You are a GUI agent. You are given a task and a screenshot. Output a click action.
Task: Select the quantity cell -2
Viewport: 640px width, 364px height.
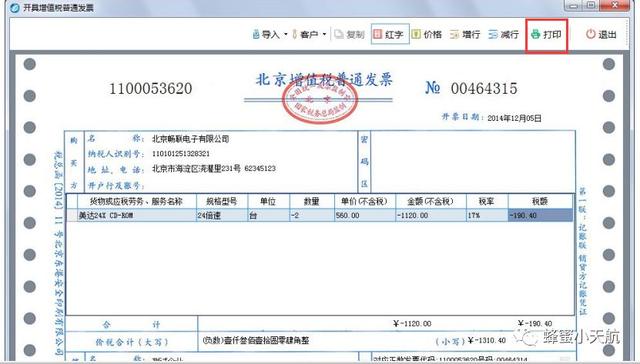point(312,215)
